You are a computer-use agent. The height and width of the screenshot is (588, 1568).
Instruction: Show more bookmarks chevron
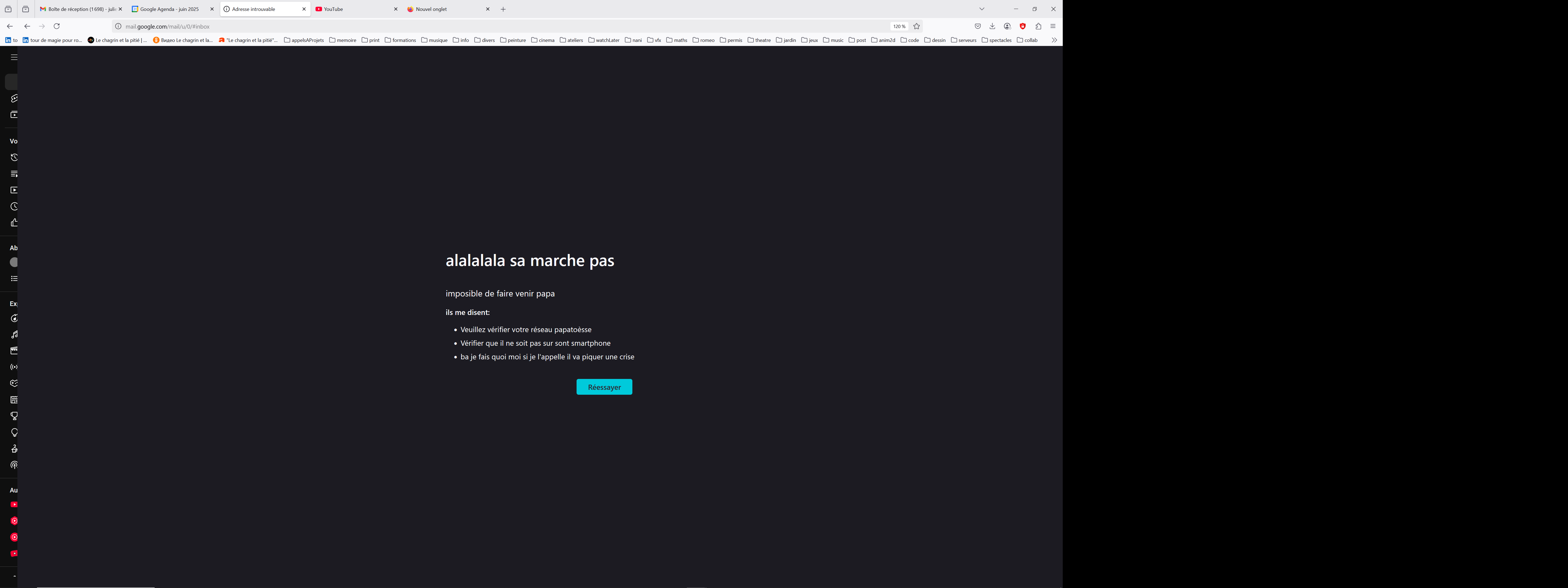click(1054, 40)
